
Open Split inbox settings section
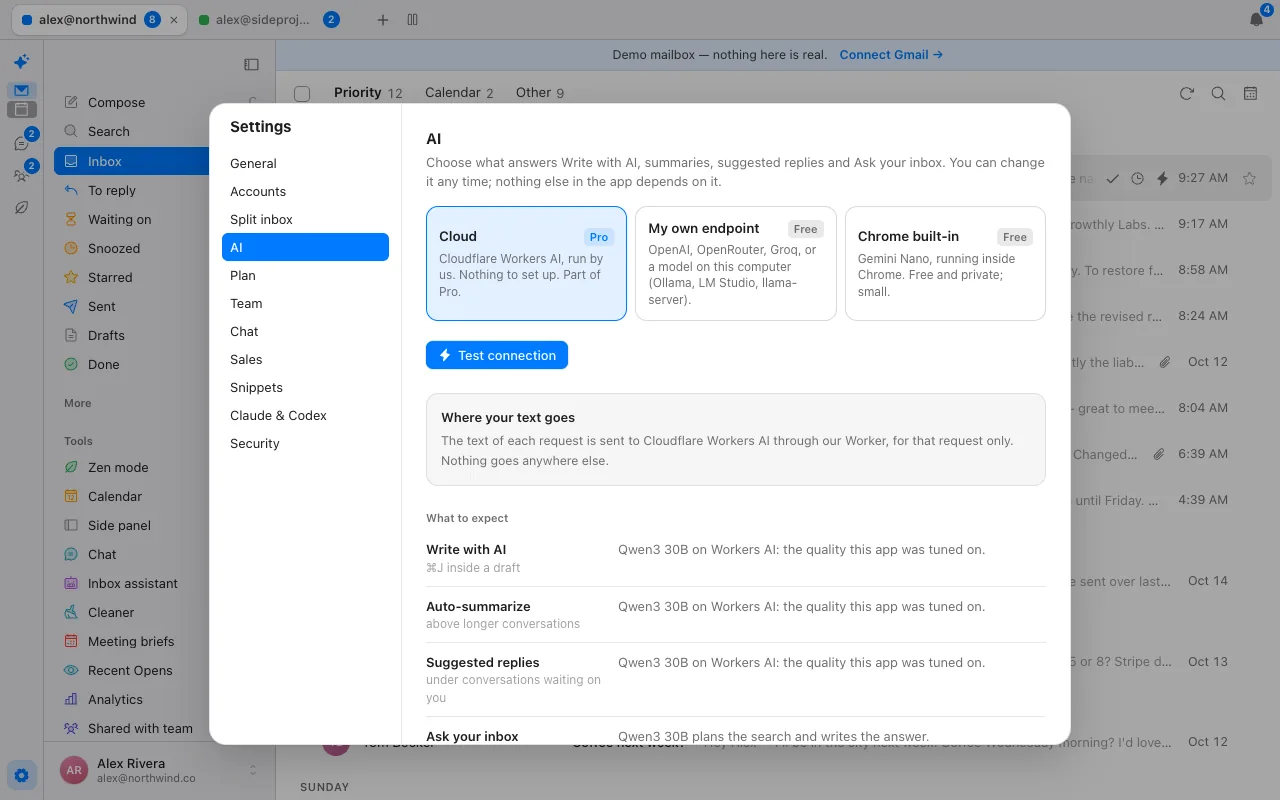click(x=305, y=219)
